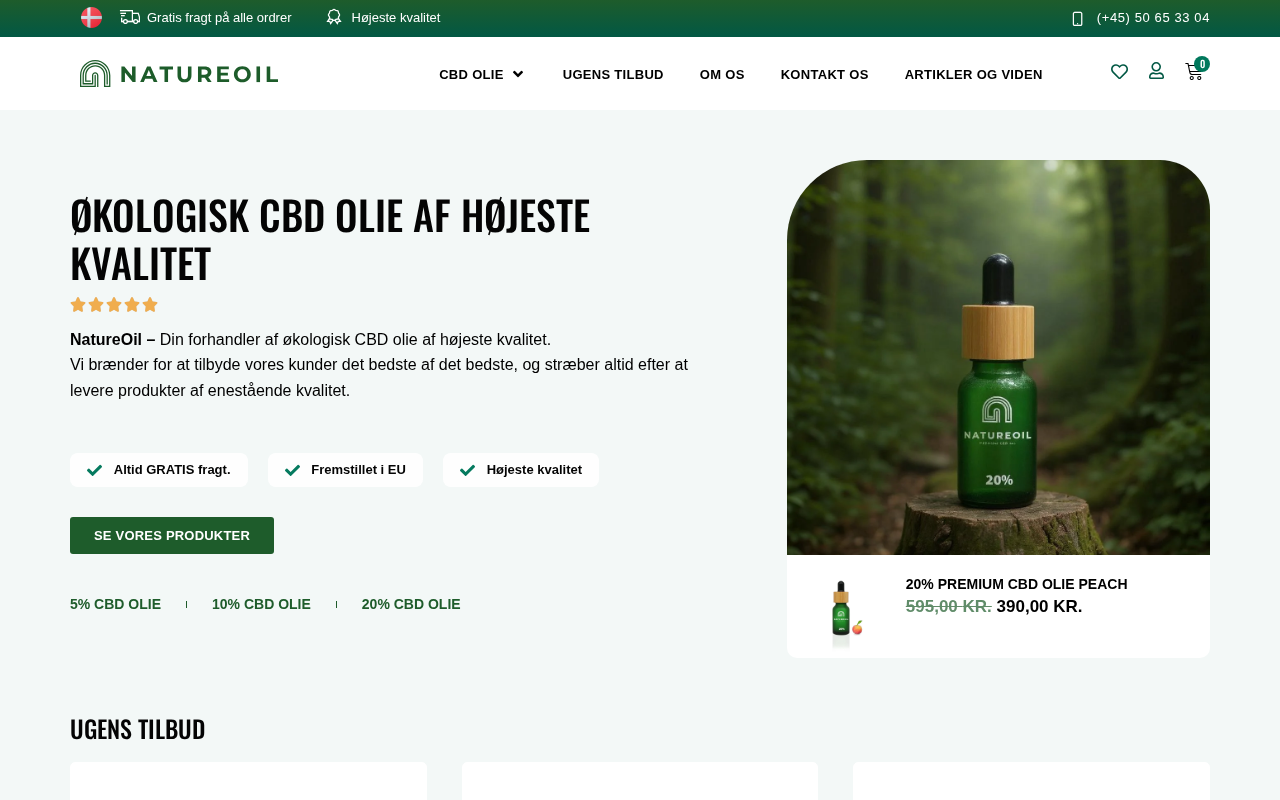The height and width of the screenshot is (800, 1280).
Task: Open the user account icon
Action: pos(1156,71)
